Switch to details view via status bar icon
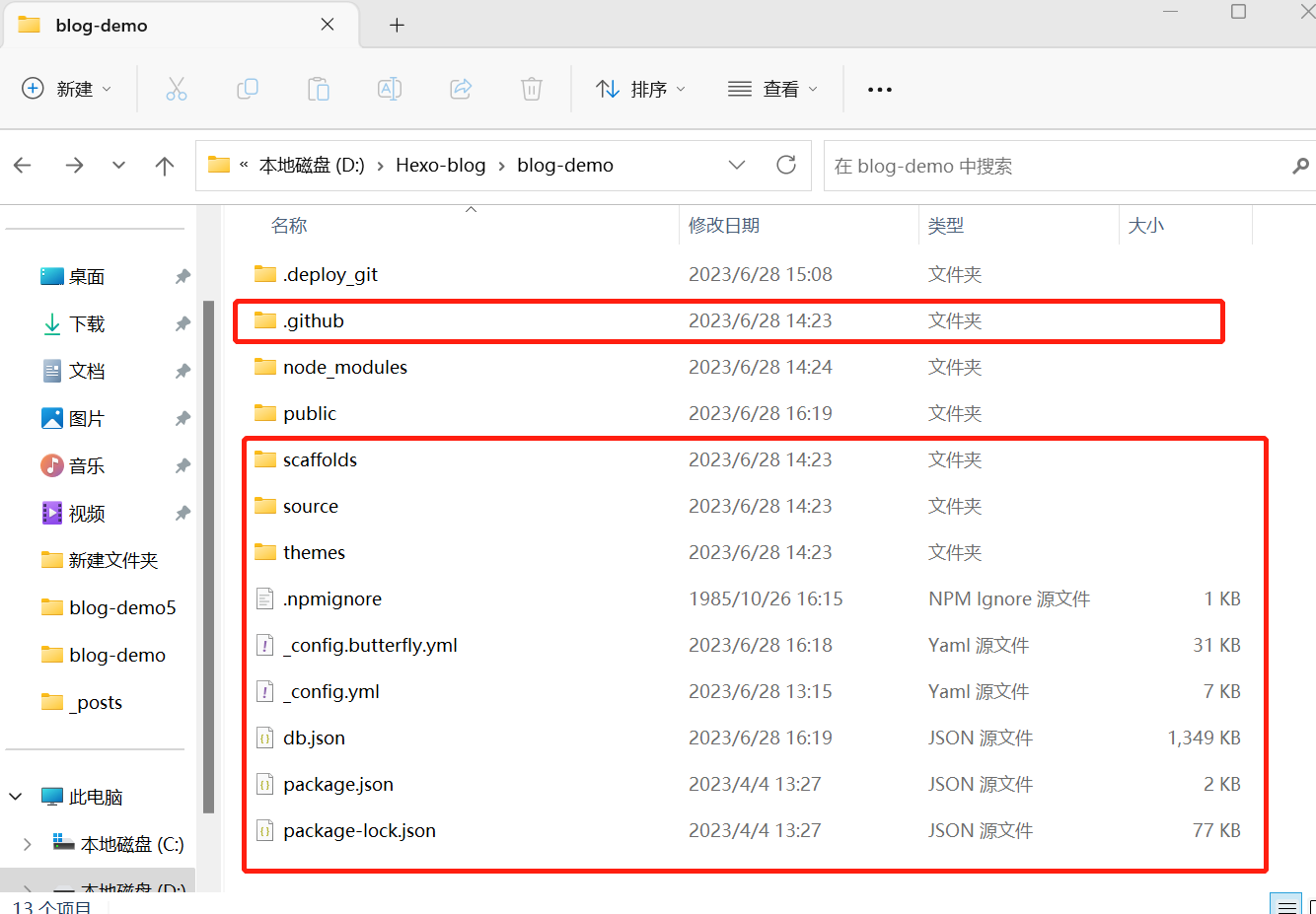 click(1285, 903)
